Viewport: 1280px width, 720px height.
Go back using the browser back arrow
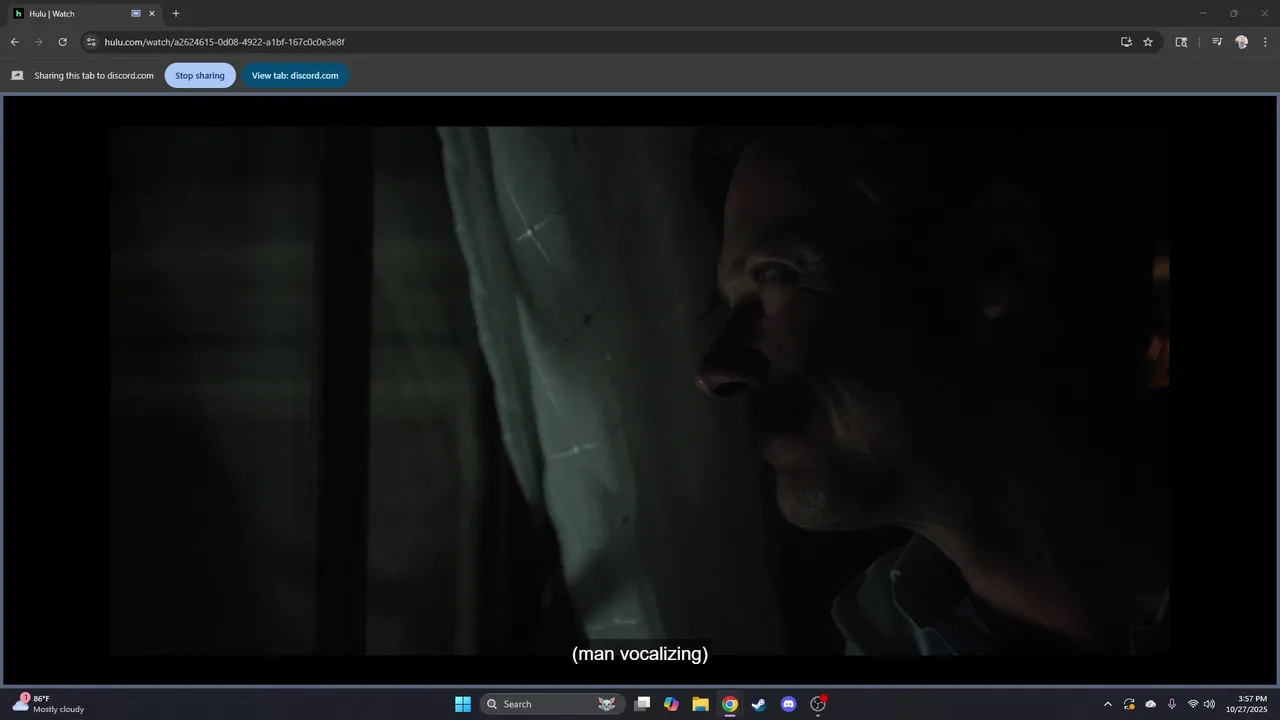pos(14,42)
